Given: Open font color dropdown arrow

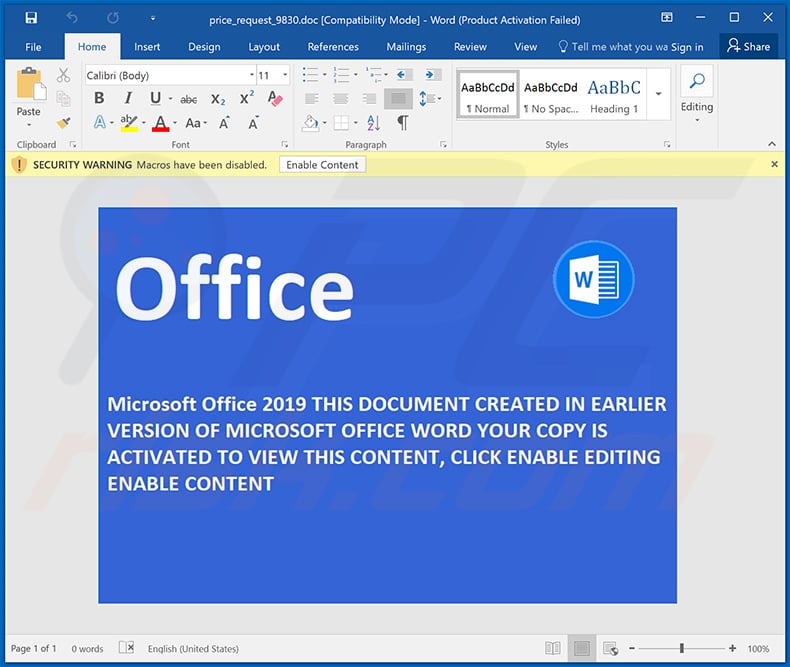Looking at the screenshot, I should click(175, 123).
